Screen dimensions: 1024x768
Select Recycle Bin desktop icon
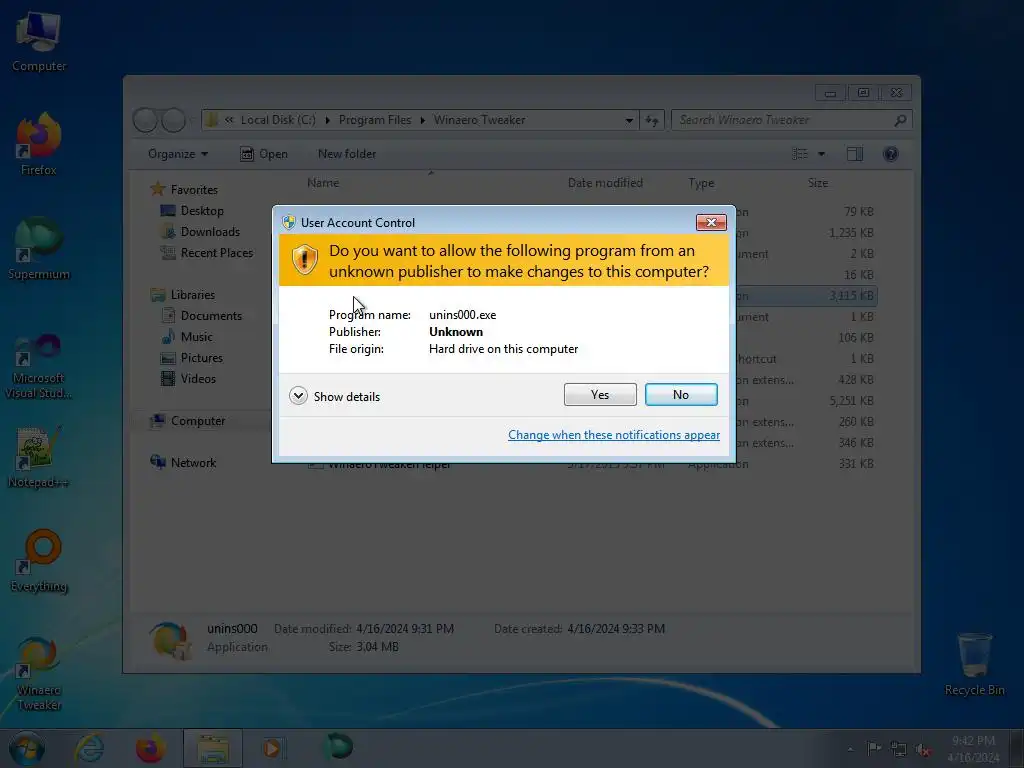point(974,664)
